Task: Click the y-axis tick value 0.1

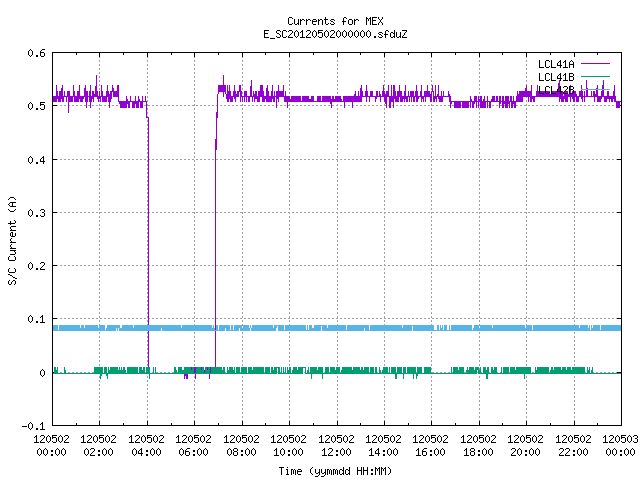Action: pyautogui.click(x=36, y=319)
